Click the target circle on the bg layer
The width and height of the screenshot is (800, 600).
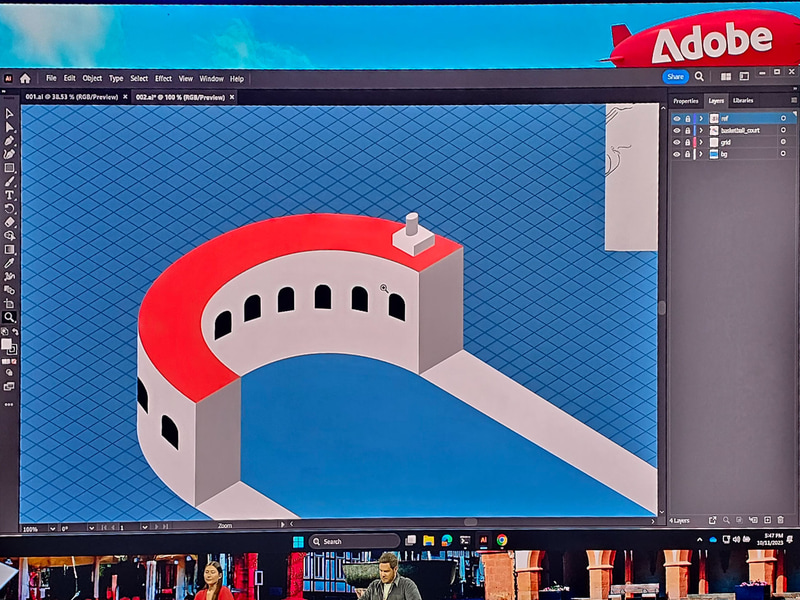[783, 153]
